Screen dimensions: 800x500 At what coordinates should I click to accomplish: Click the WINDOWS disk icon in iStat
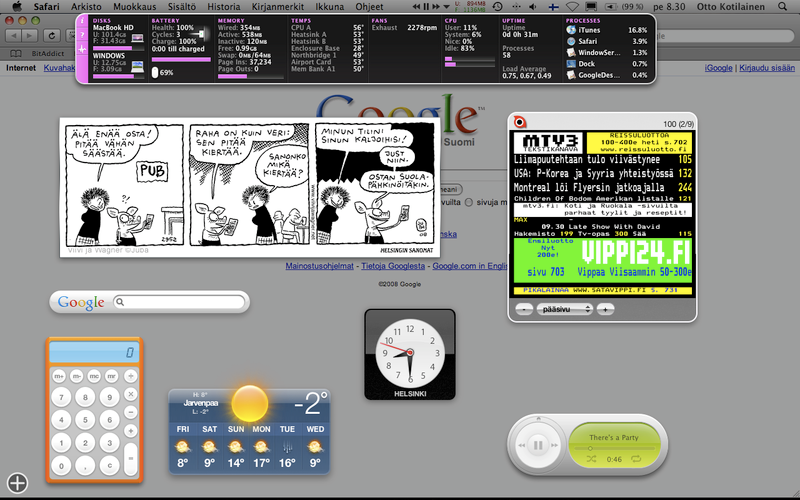pyautogui.click(x=137, y=66)
